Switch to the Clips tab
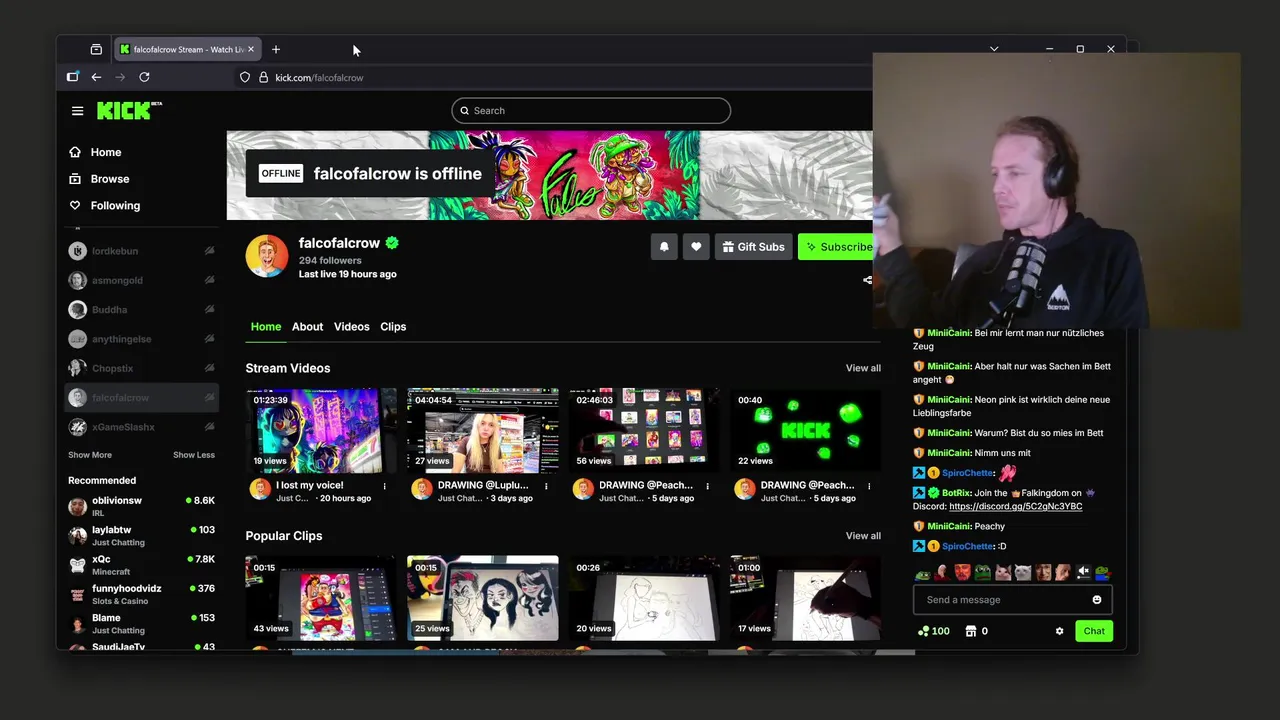Image resolution: width=1280 pixels, height=720 pixels. pyautogui.click(x=393, y=327)
